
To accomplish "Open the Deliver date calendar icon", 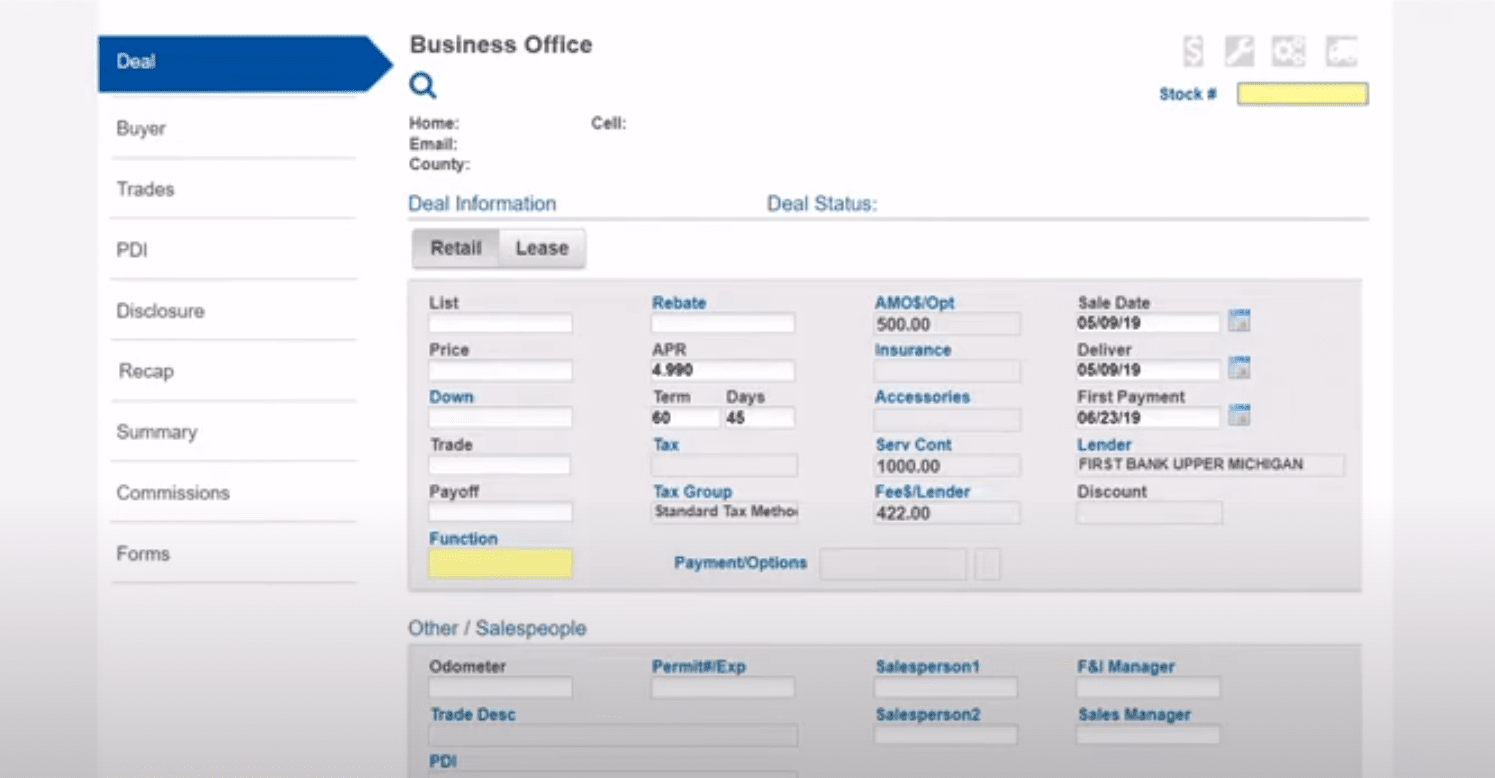I will [1239, 368].
